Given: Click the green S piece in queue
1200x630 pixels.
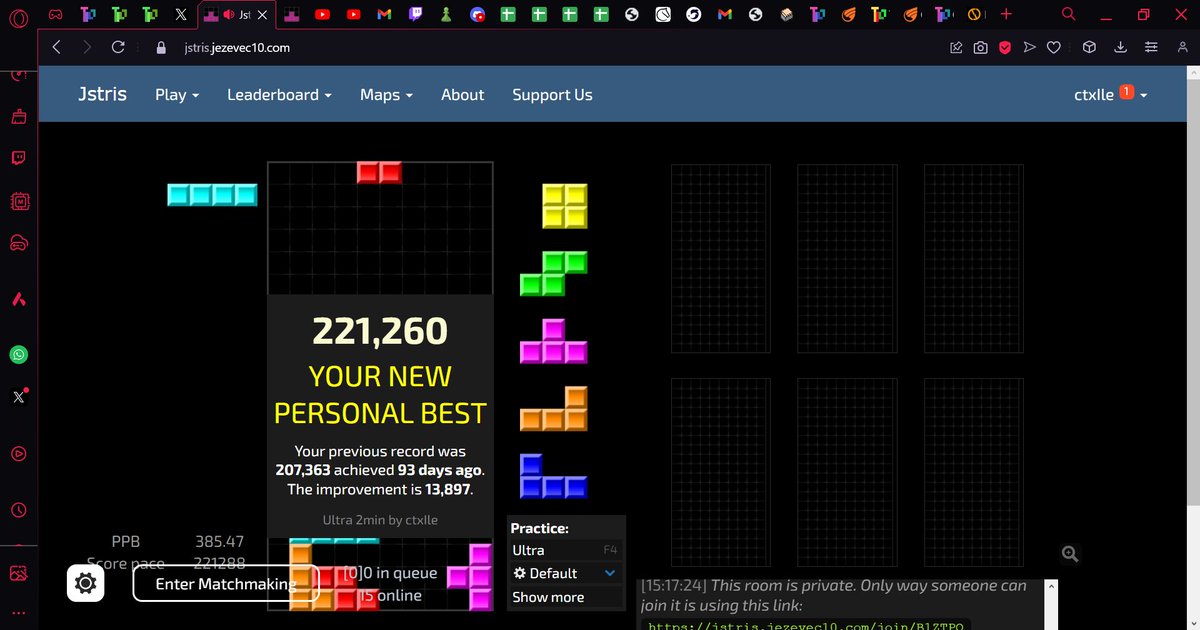Looking at the screenshot, I should 553,274.
